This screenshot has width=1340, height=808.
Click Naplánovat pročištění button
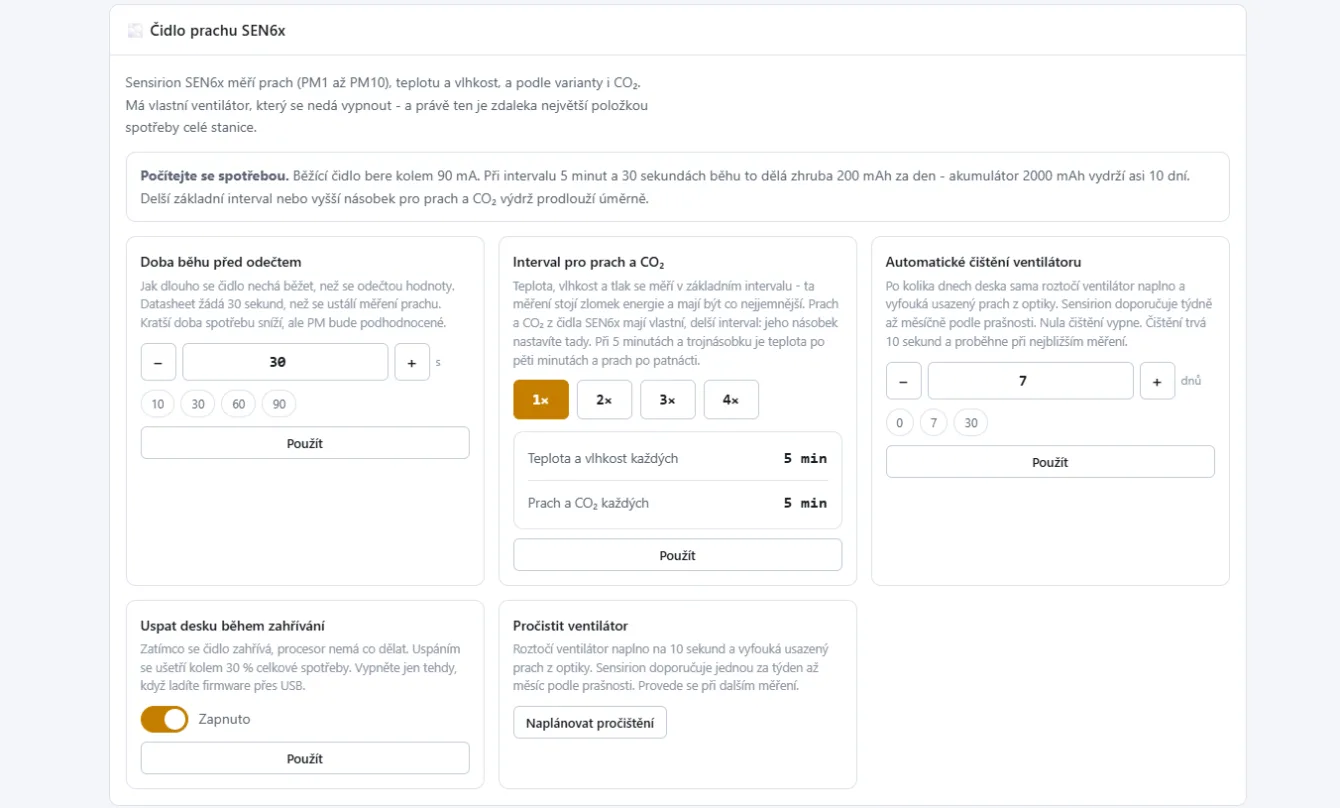click(590, 723)
